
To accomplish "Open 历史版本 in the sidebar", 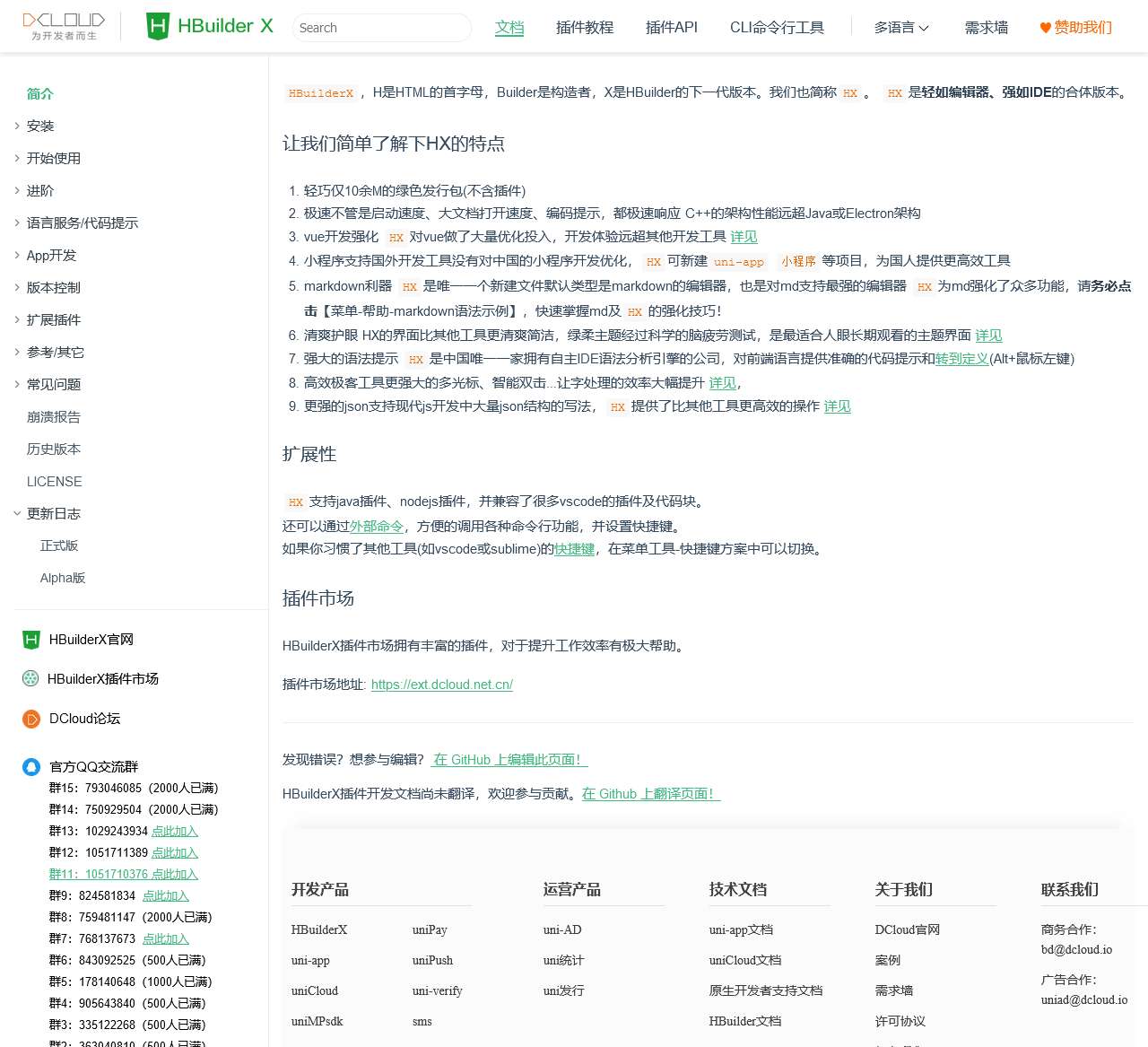I will pyautogui.click(x=54, y=449).
